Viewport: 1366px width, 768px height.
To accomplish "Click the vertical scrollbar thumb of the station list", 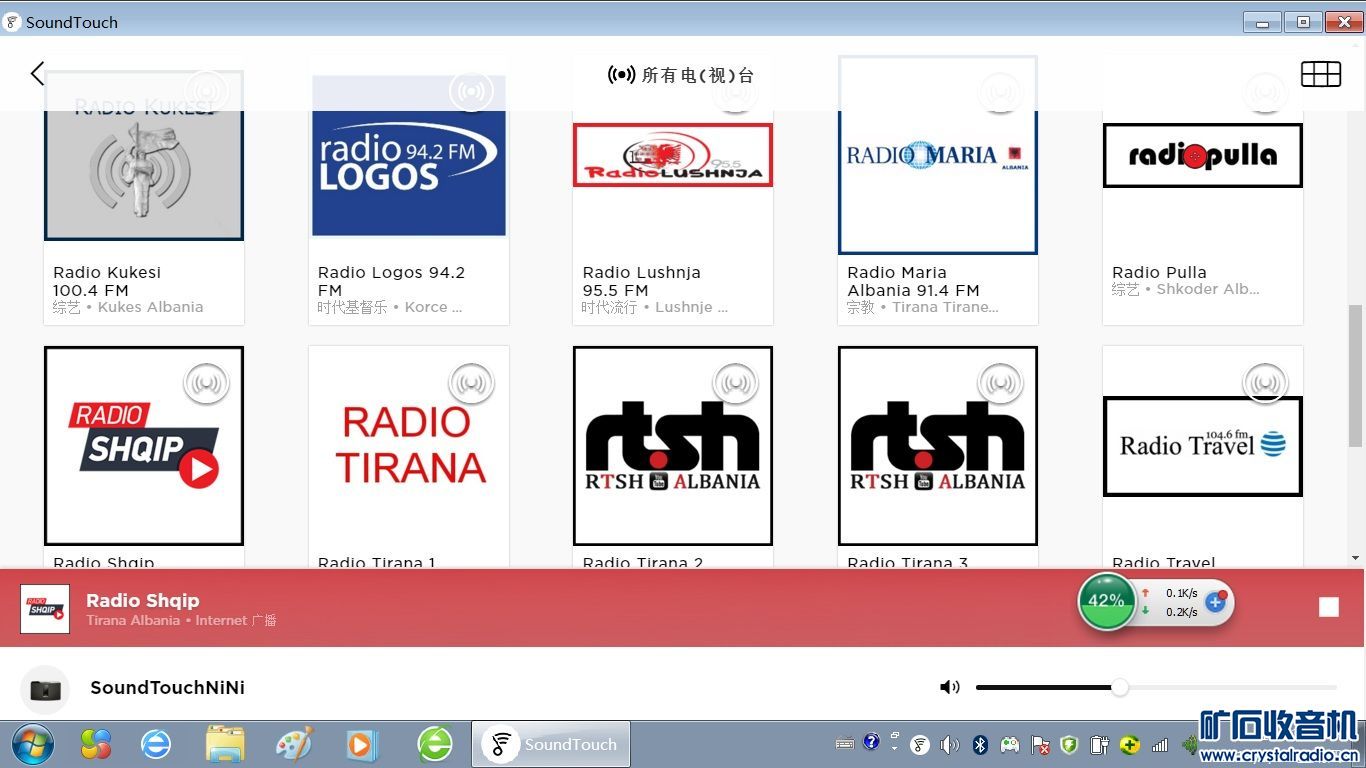I will click(1356, 374).
